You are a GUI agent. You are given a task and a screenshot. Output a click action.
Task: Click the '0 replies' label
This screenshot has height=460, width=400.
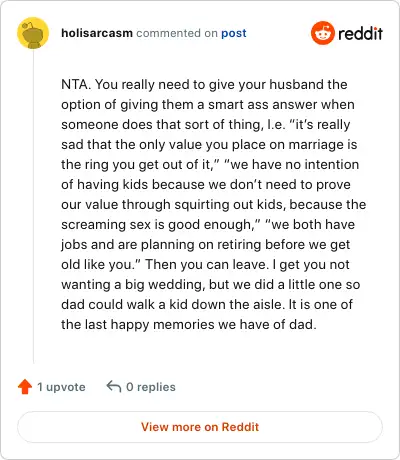tap(151, 387)
